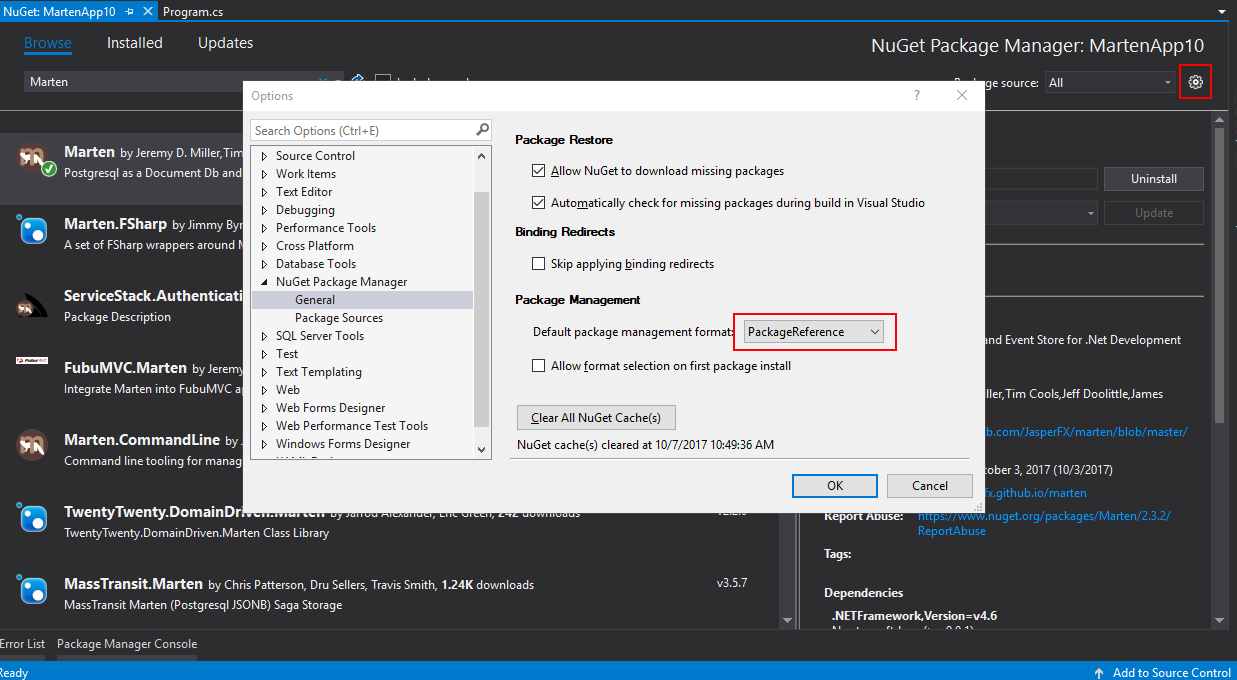Select Text Templating tree item
This screenshot has height=680, width=1237.
[319, 372]
